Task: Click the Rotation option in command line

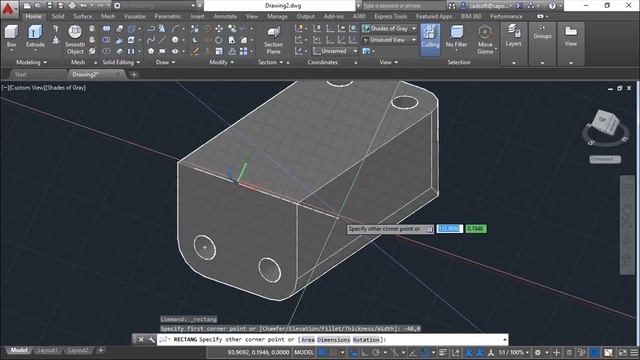Action: click(366, 340)
